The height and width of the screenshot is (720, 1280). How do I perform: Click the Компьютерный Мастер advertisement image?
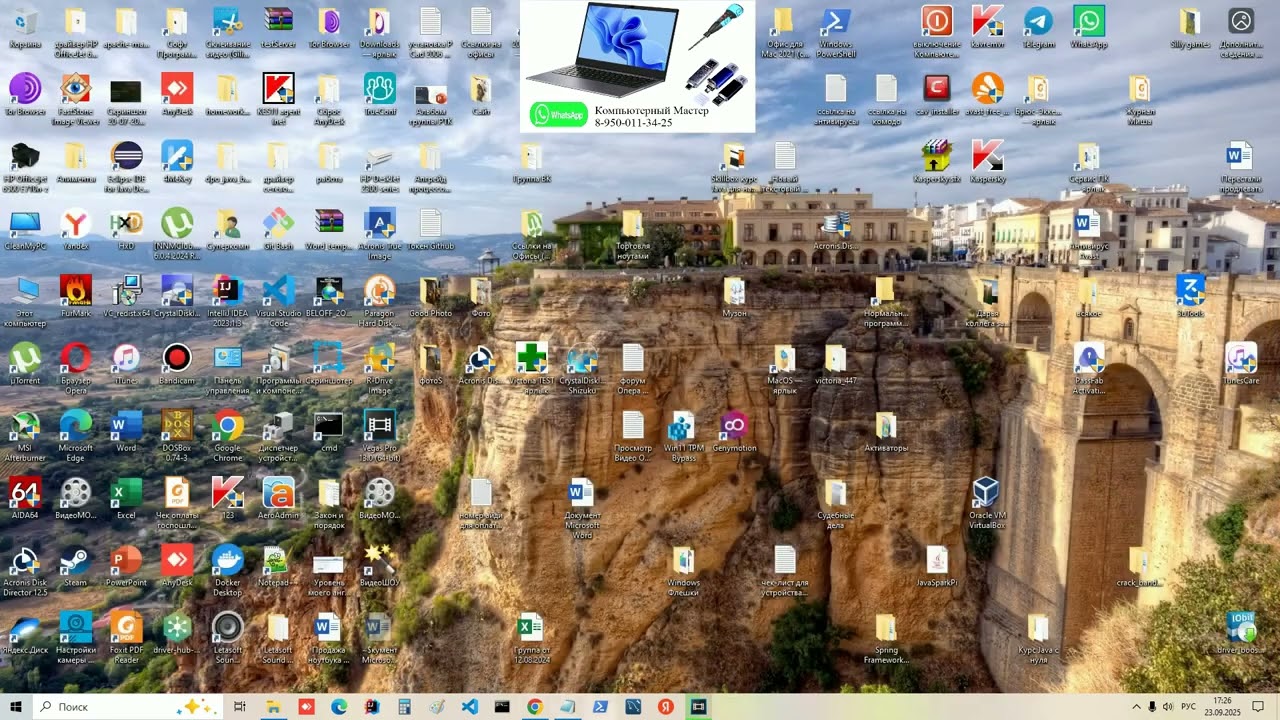(637, 66)
